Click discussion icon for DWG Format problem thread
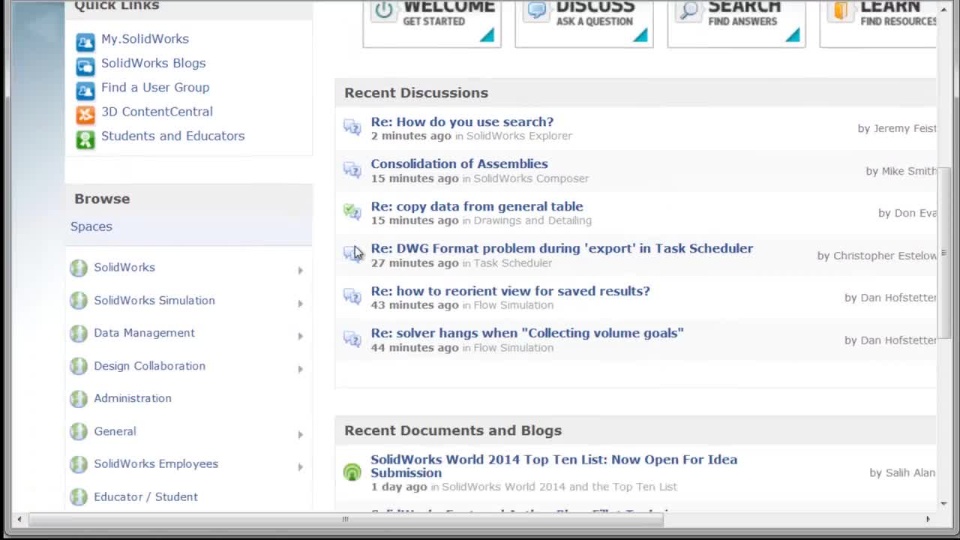960x540 pixels. point(352,253)
